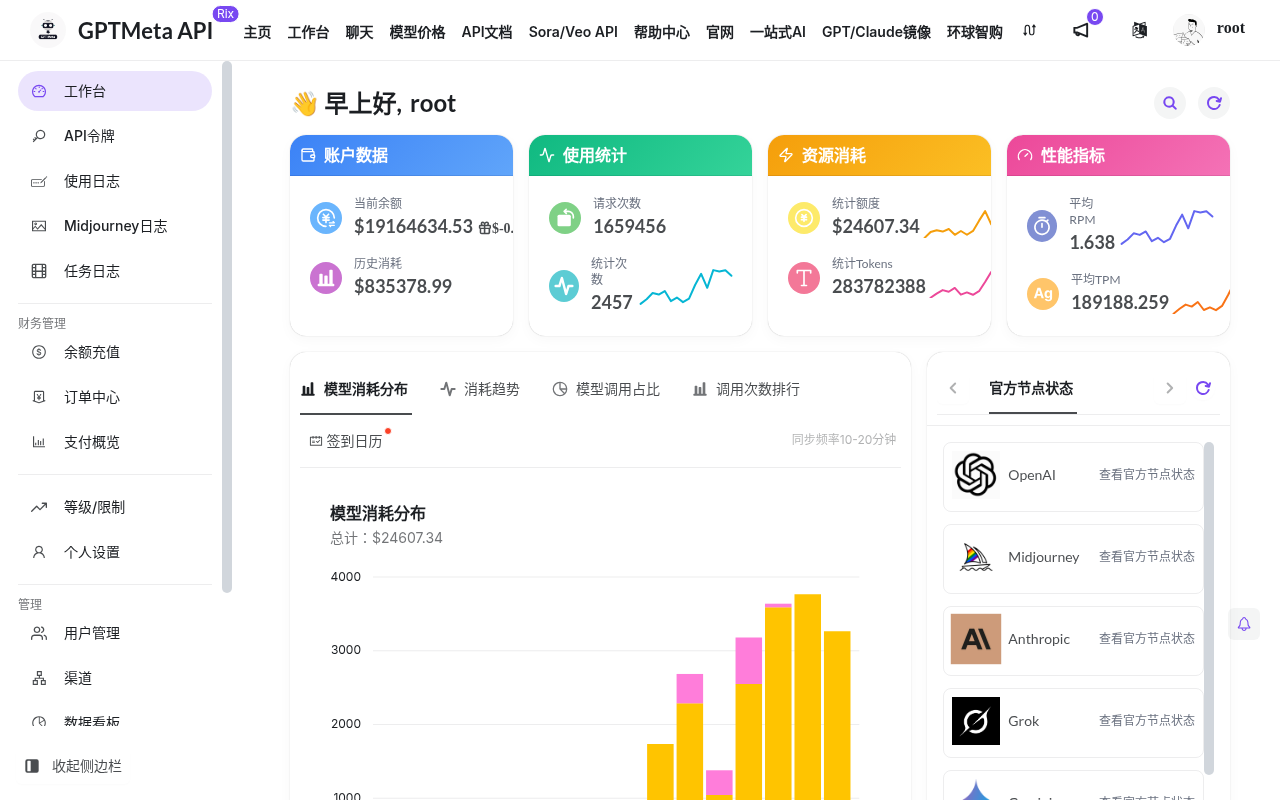This screenshot has width=1280, height=800.
Task: Click the average RPM stopwatch icon
Action: pyautogui.click(x=1042, y=226)
